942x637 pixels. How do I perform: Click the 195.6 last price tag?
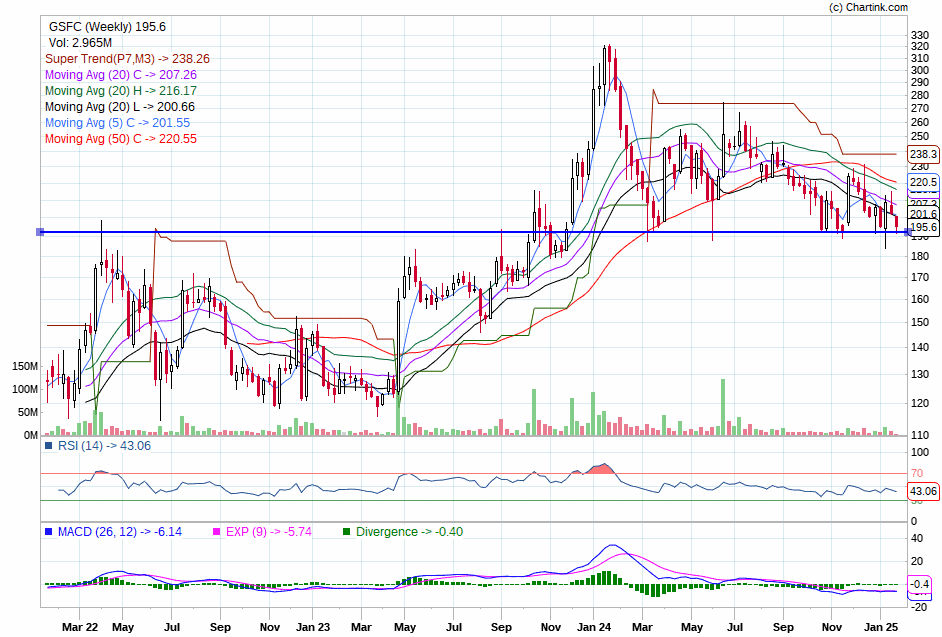tap(923, 227)
